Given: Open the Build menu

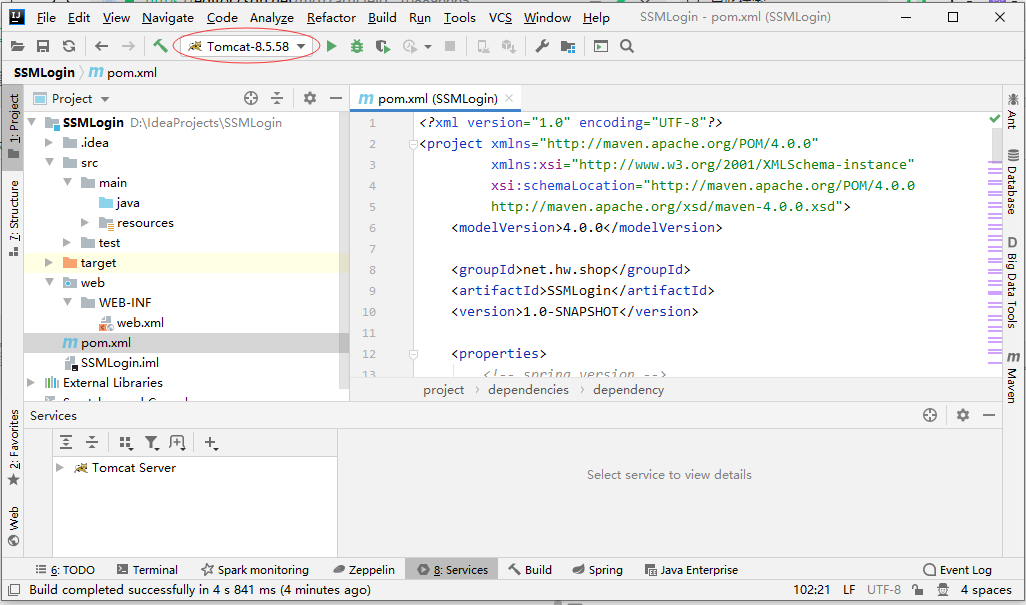Looking at the screenshot, I should pyautogui.click(x=382, y=18).
